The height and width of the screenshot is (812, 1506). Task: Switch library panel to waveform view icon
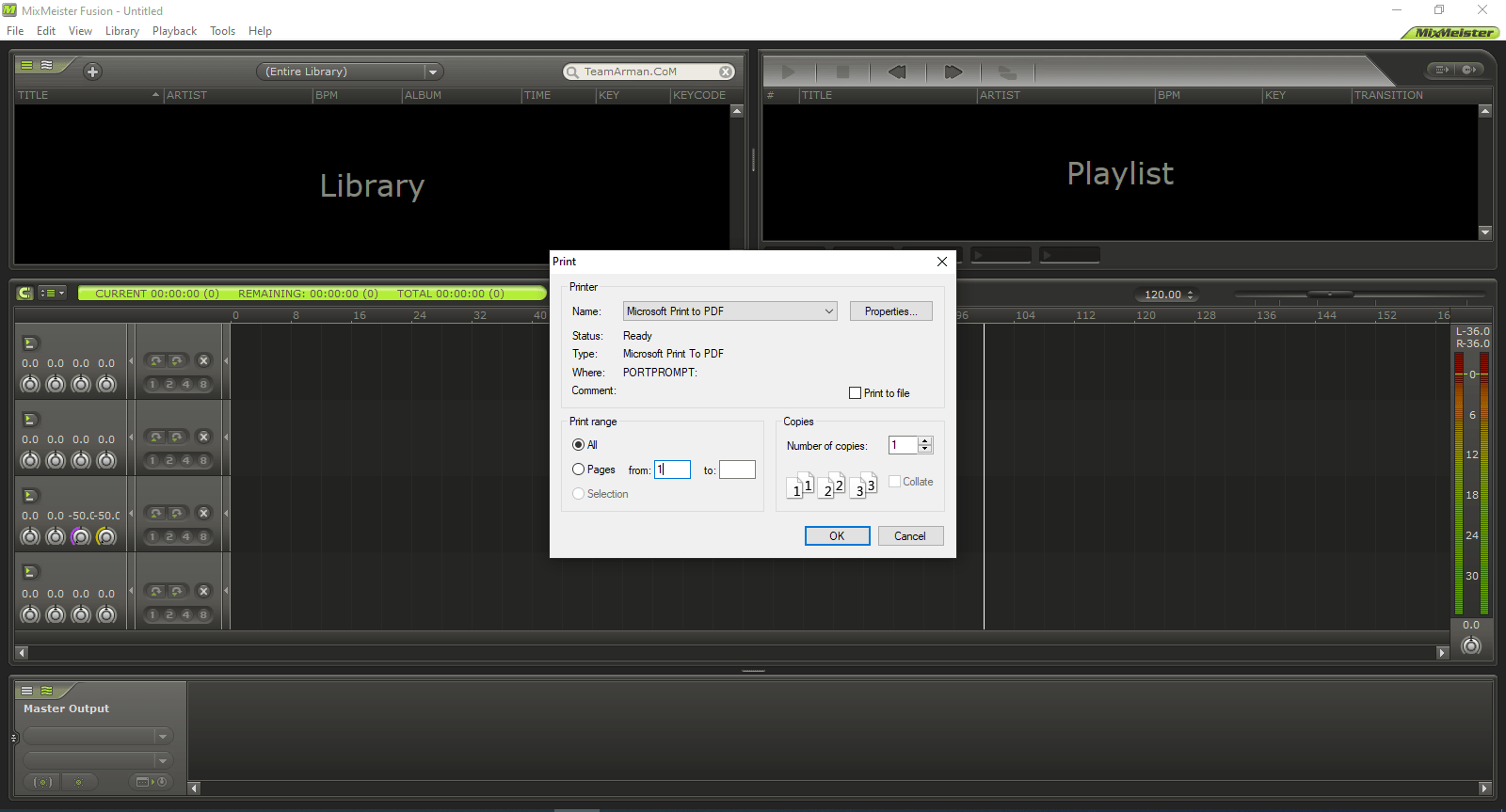pyautogui.click(x=46, y=65)
